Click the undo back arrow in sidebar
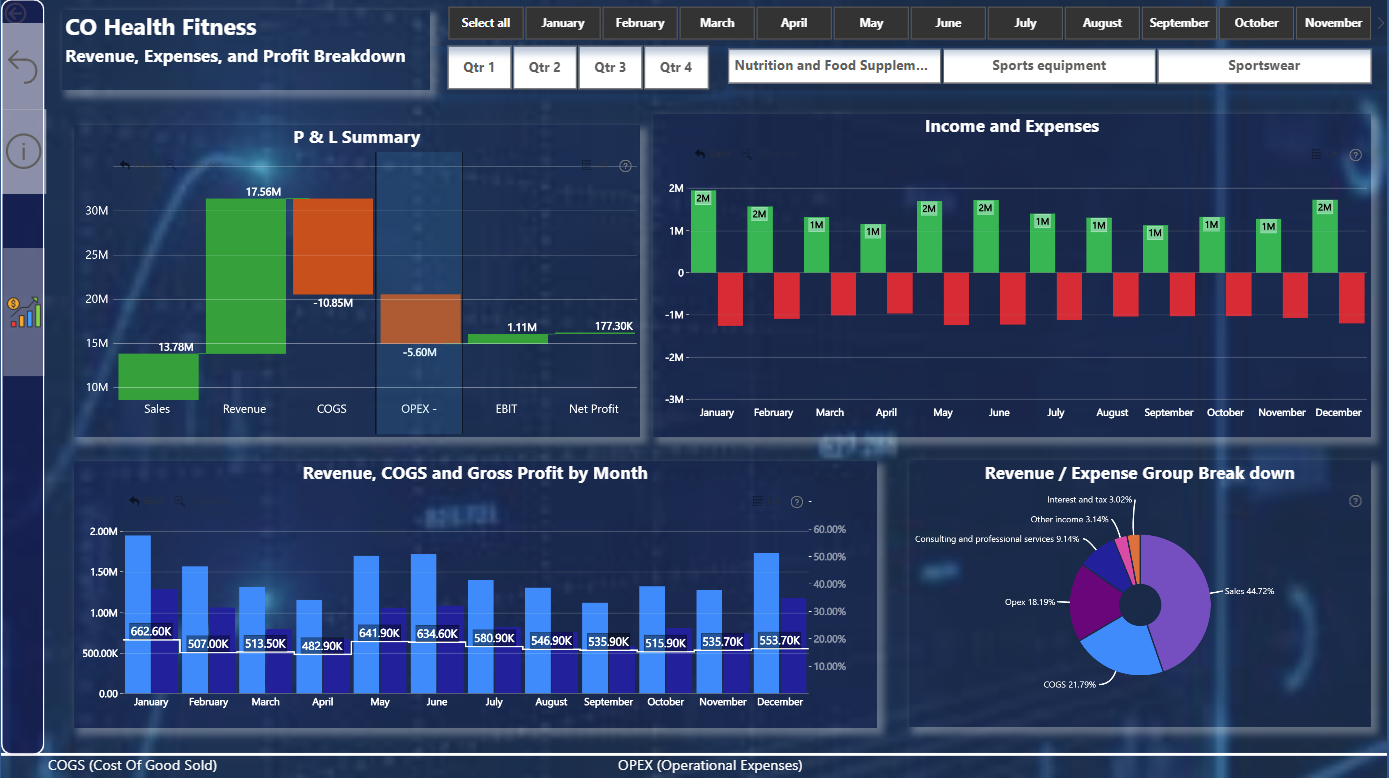The image size is (1389, 778). (22, 66)
